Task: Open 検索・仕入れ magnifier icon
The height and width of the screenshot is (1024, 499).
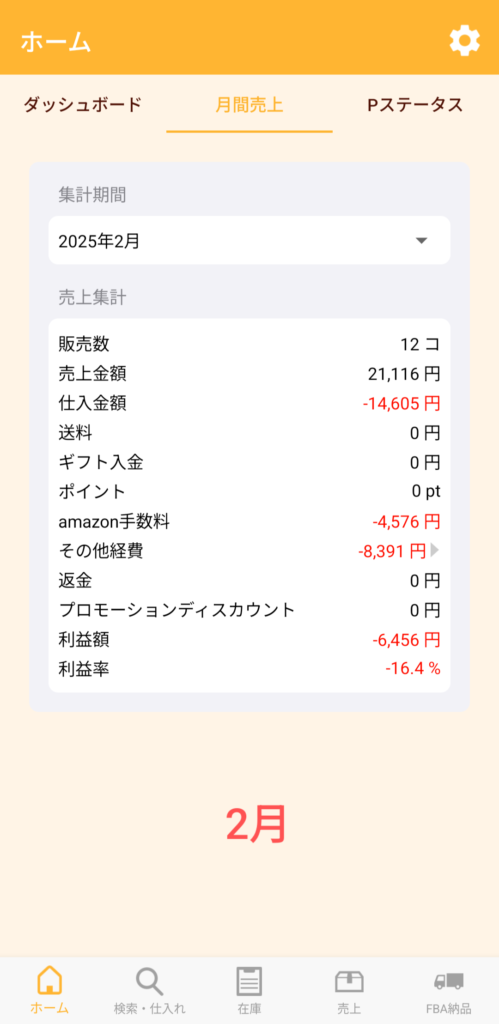Action: tap(150, 981)
